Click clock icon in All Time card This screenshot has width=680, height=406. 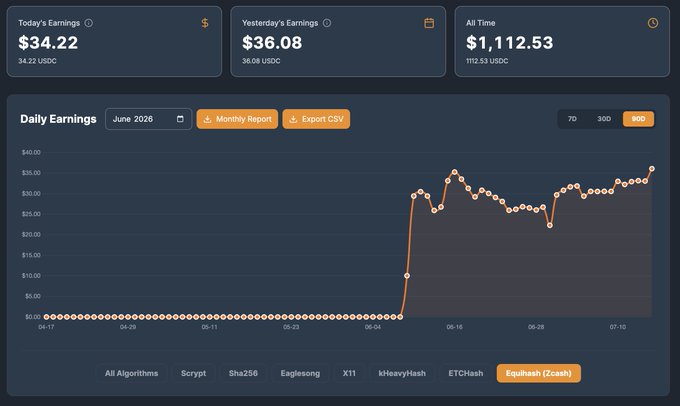(653, 23)
